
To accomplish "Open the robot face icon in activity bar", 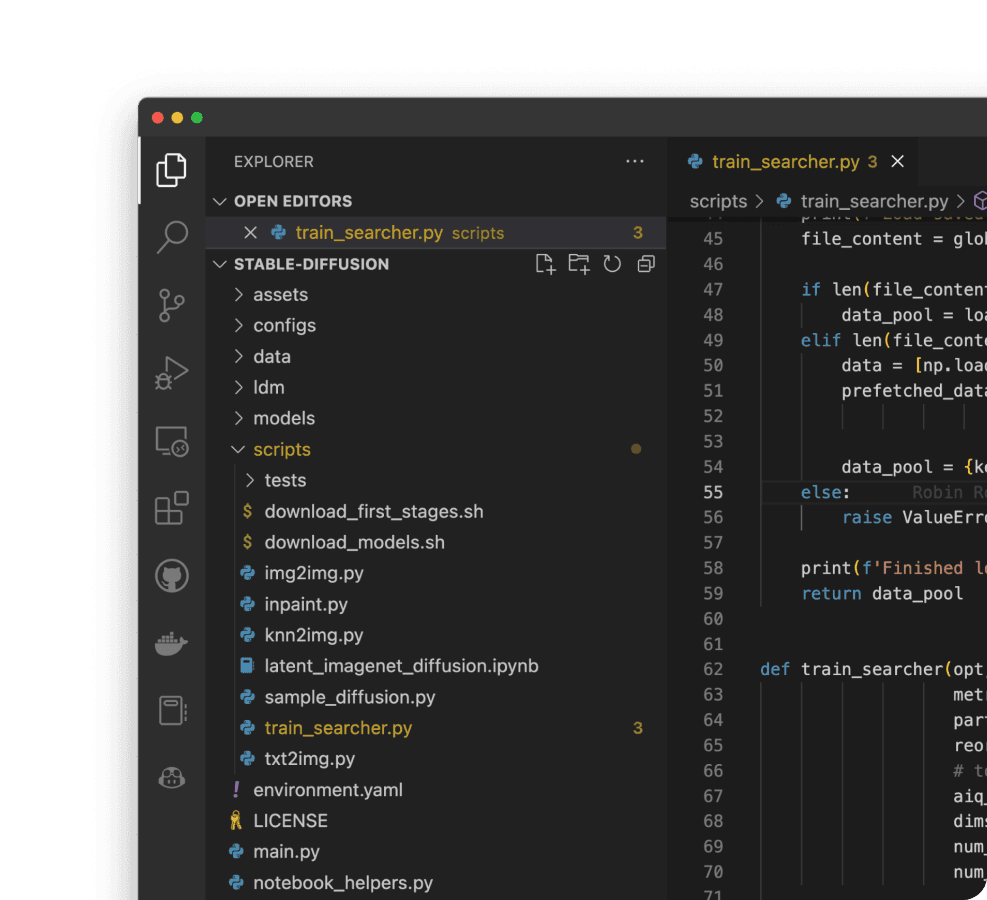I will point(171,778).
